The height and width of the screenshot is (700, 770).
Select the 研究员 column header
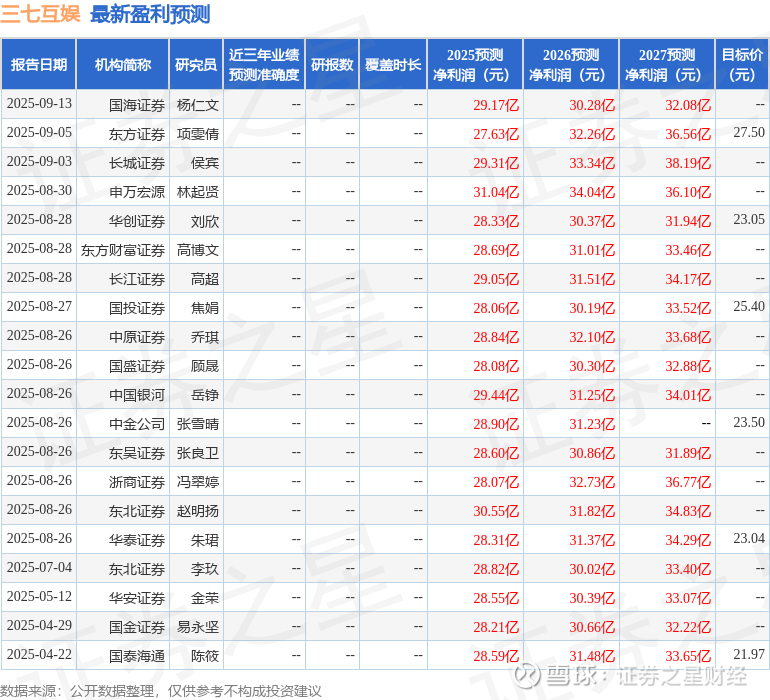coord(196,64)
